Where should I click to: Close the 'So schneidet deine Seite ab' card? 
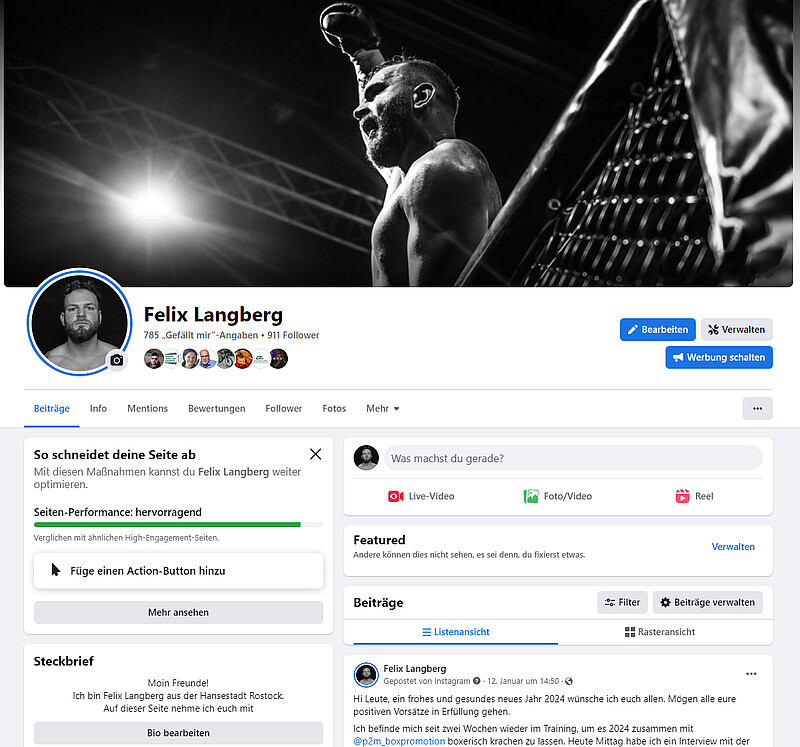[x=315, y=454]
